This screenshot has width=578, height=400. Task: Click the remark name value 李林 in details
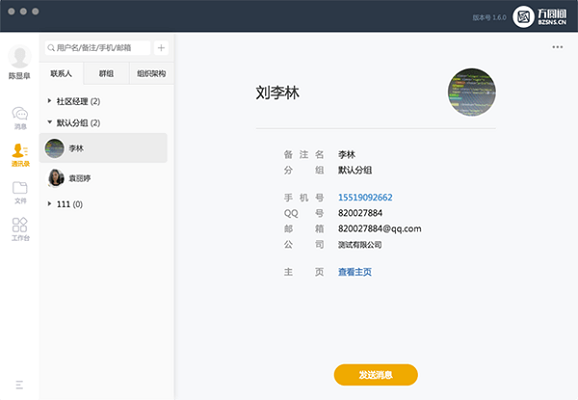[347, 154]
